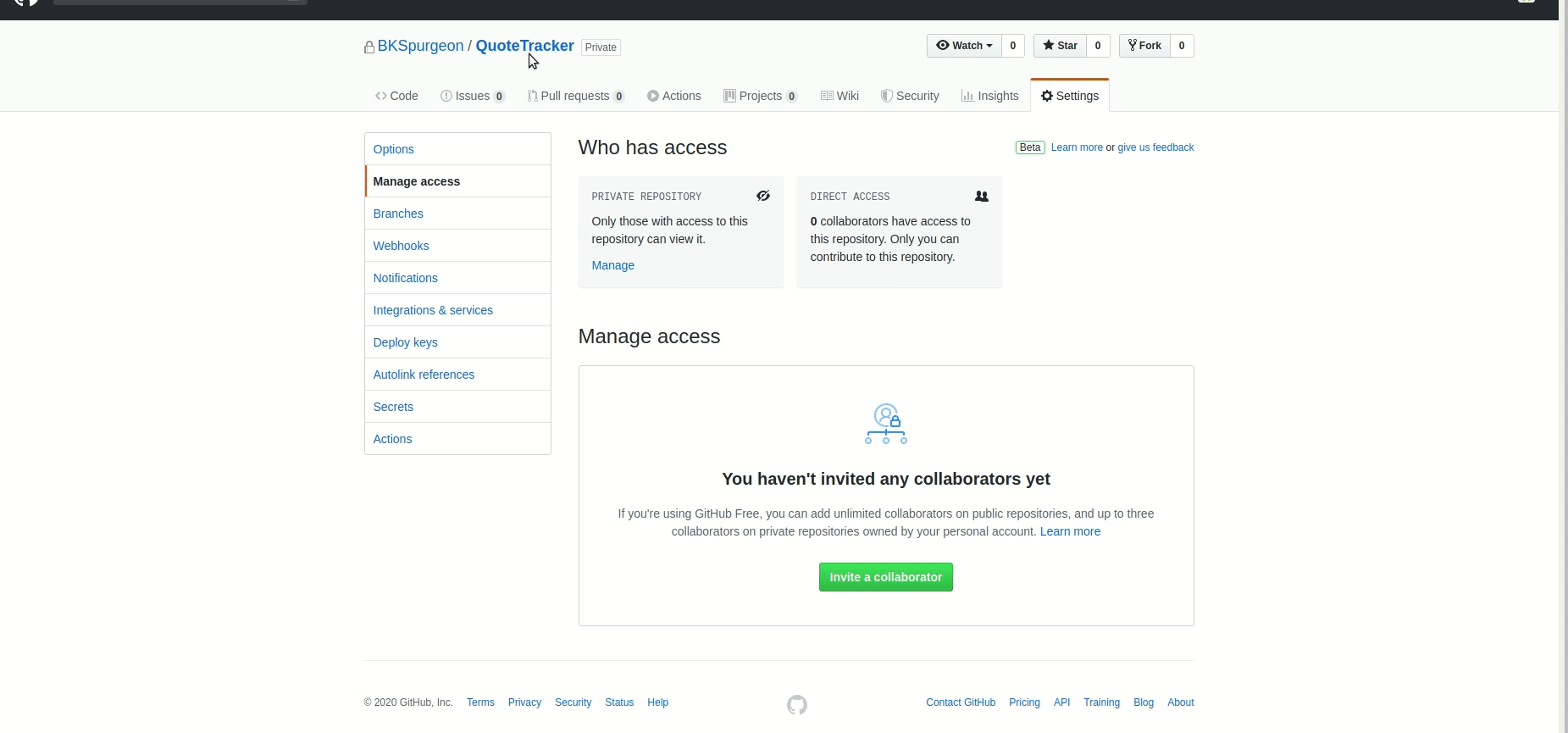
Task: Select the Settings tab
Action: tap(1070, 96)
